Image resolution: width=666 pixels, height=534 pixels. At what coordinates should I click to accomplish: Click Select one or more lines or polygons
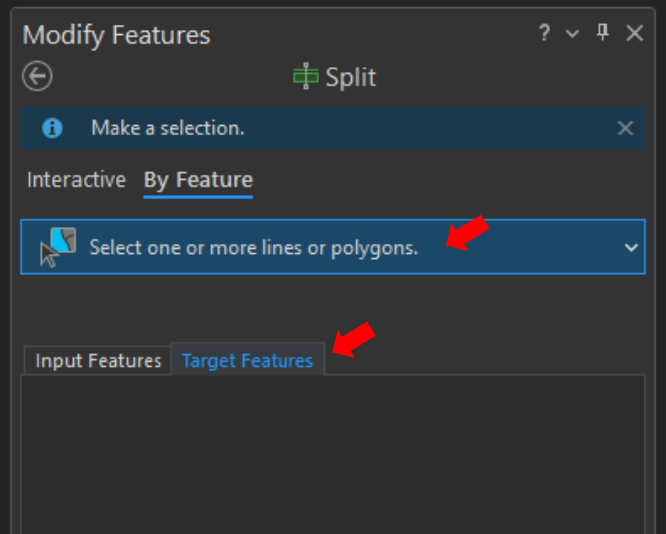(254, 247)
